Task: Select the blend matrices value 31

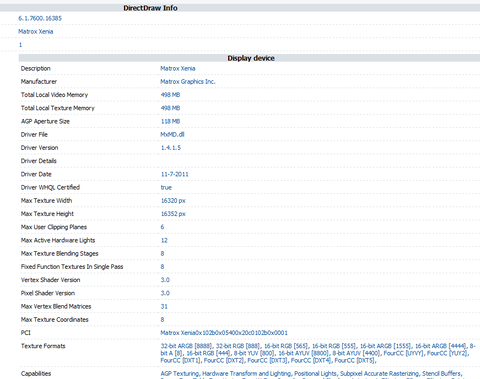Action: tap(164, 306)
